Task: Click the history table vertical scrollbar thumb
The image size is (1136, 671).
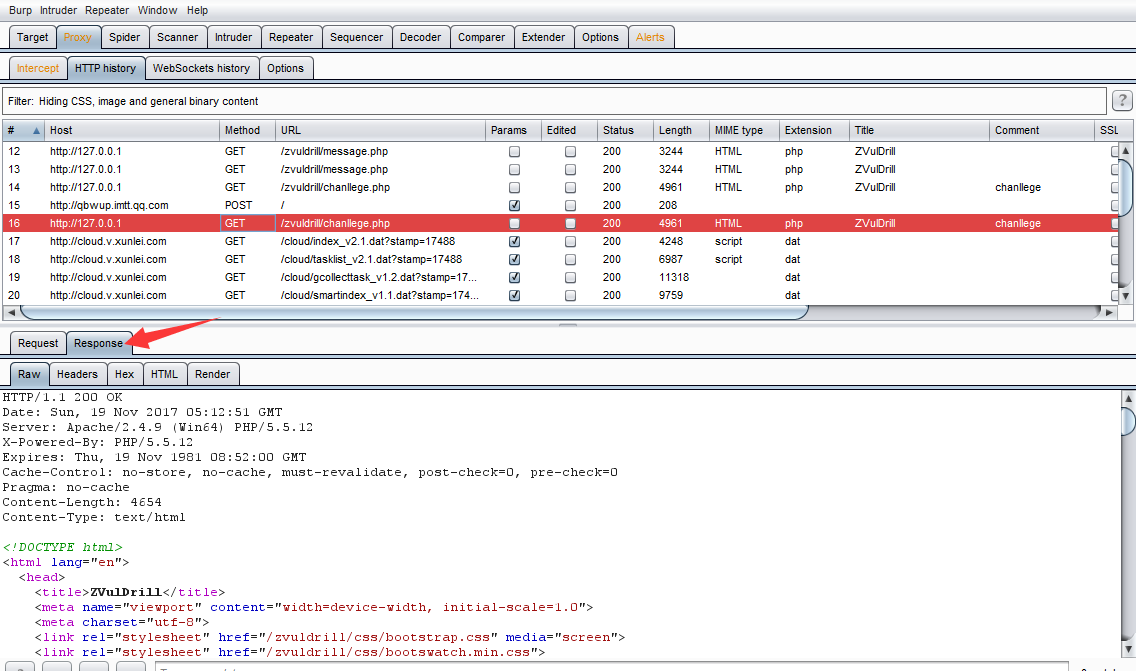Action: (1125, 187)
